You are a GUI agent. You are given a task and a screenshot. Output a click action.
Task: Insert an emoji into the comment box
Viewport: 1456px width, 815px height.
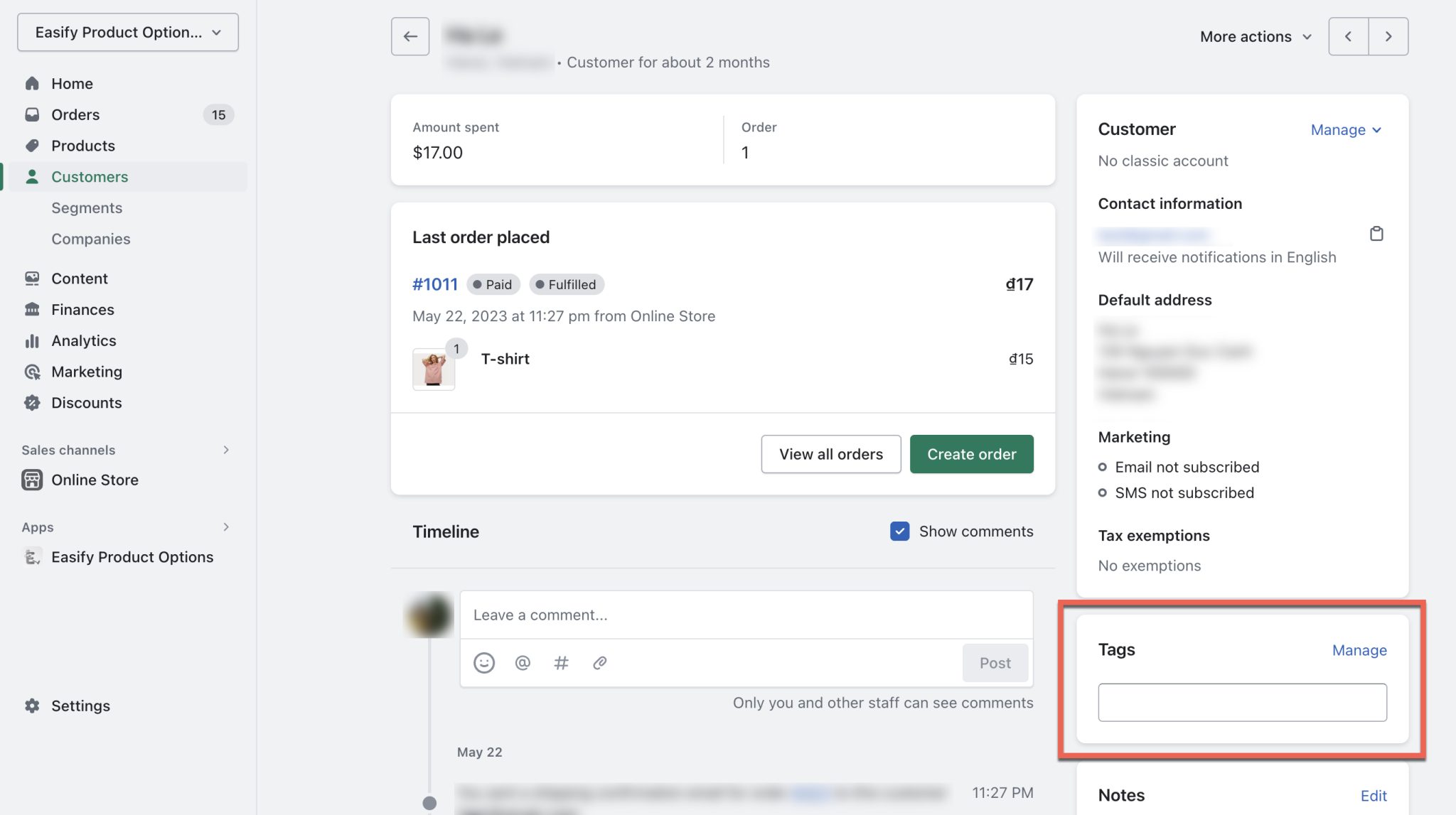click(484, 662)
